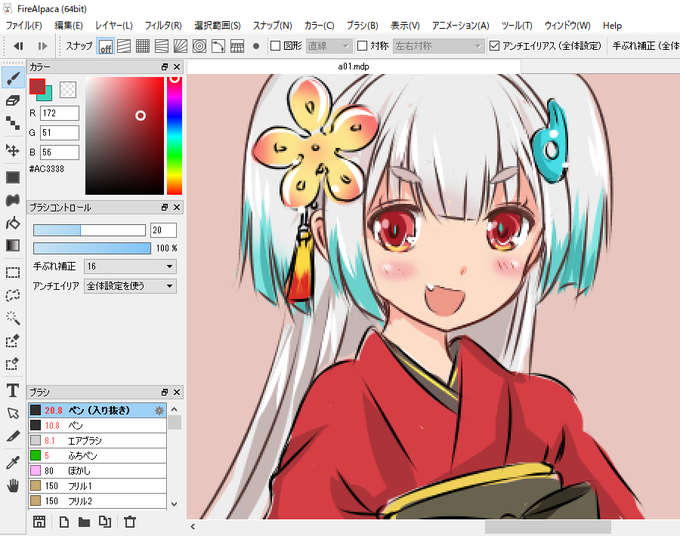
Task: Select the Dot tool
Action: pos(13,123)
